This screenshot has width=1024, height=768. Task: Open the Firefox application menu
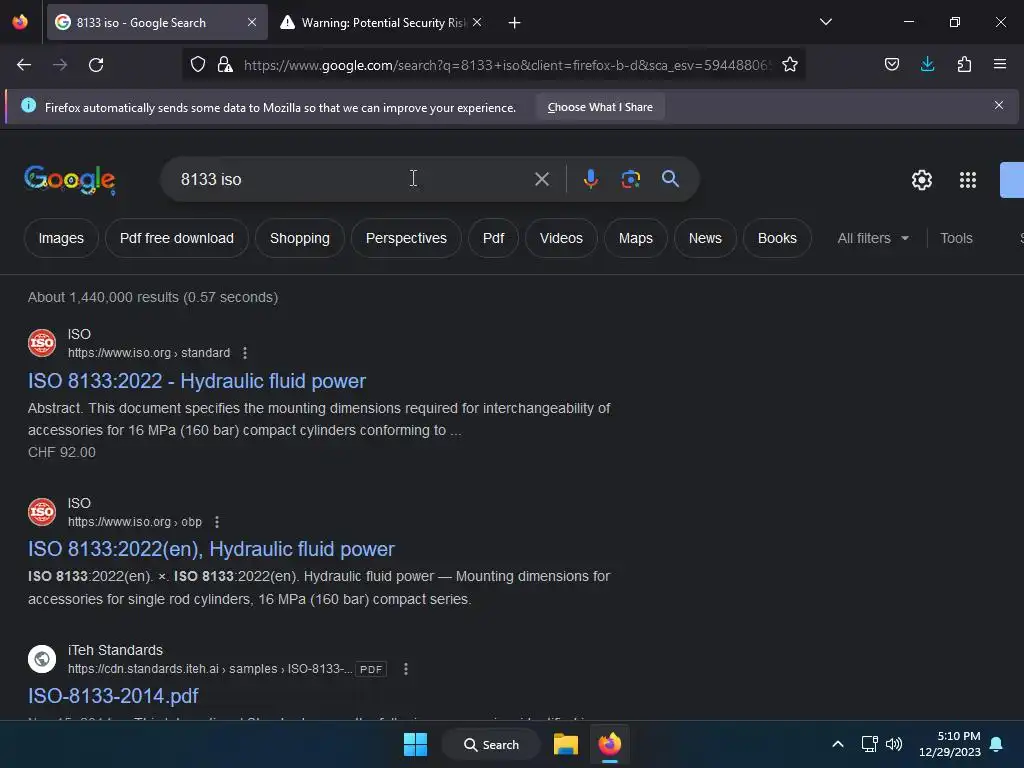(x=1000, y=64)
